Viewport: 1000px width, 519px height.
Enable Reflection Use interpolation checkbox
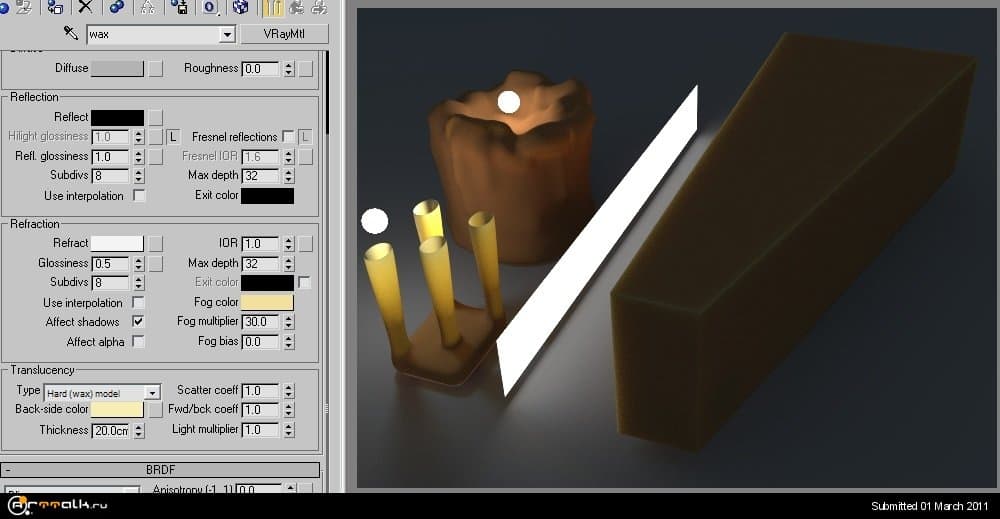(x=138, y=195)
